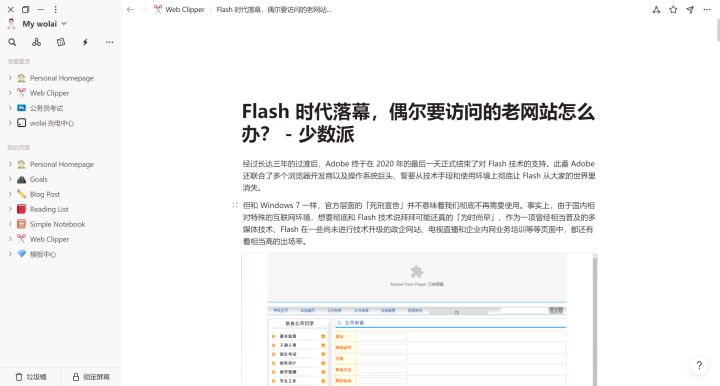Open the sidebar three-dots more menu
720x386 pixels.
[109, 42]
